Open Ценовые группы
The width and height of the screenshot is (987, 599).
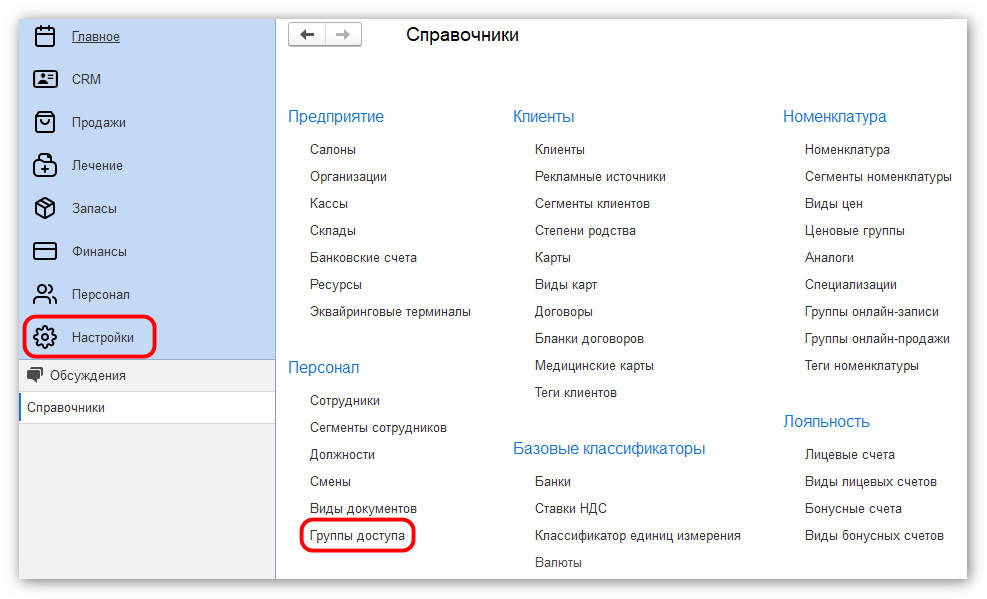click(855, 231)
